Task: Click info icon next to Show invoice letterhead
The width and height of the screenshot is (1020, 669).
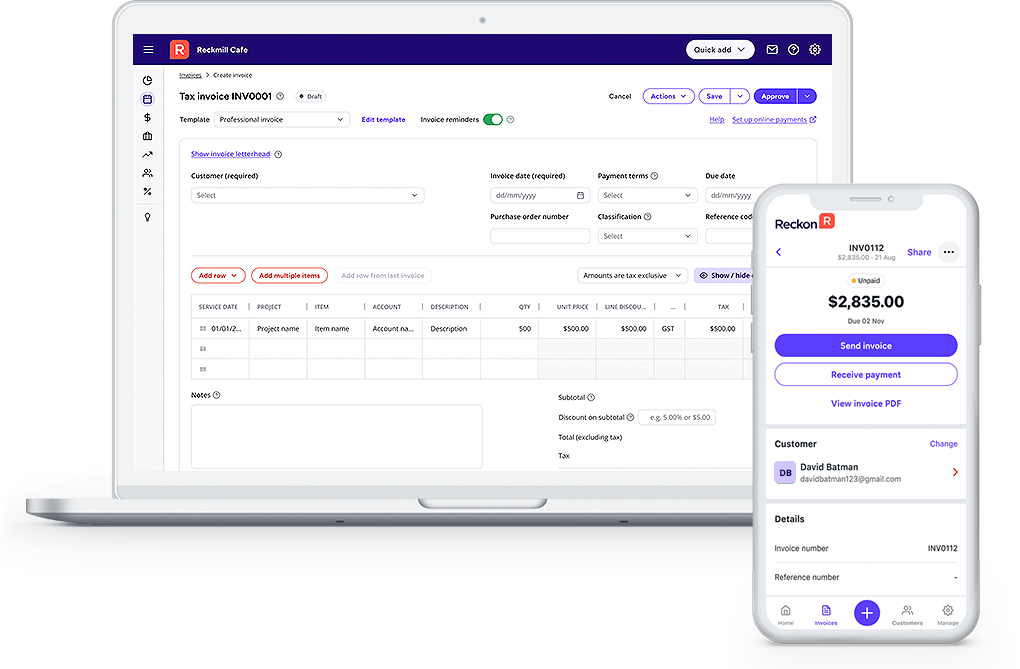Action: click(278, 154)
